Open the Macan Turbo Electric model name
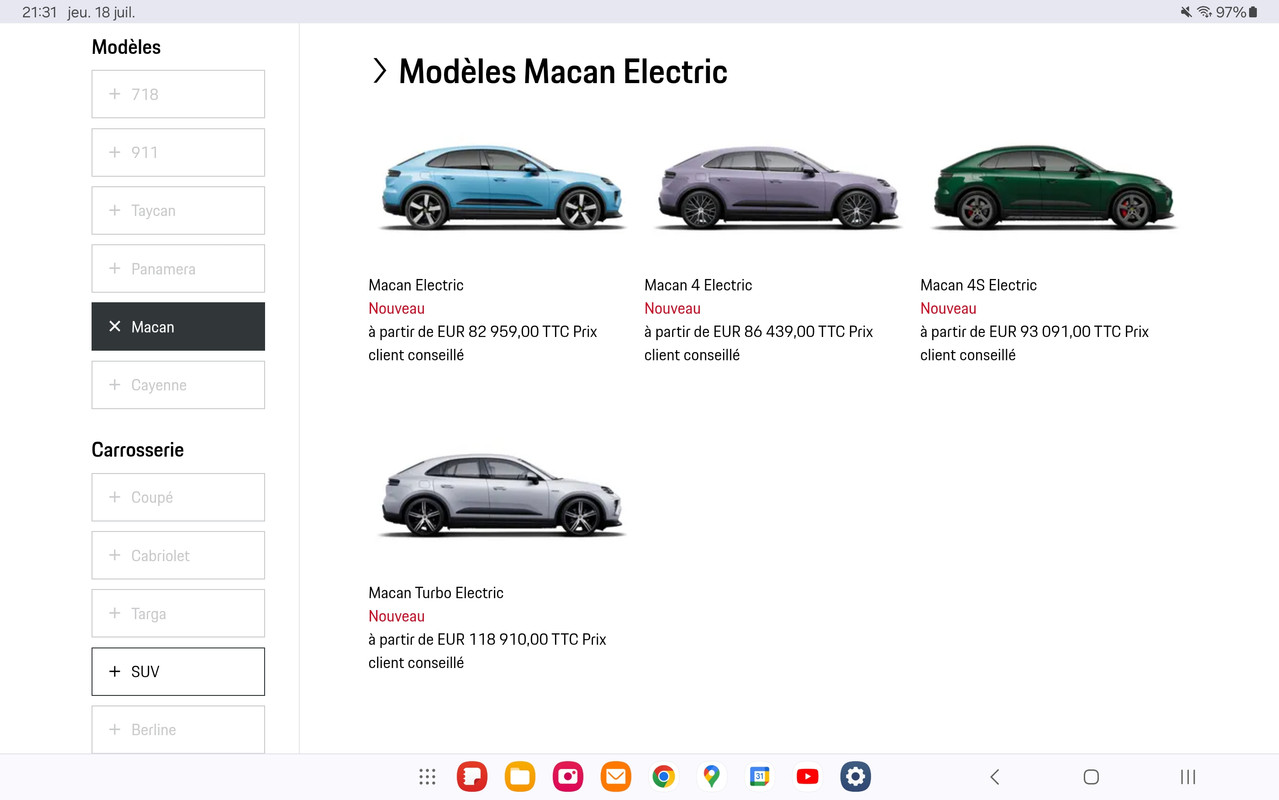 [436, 593]
